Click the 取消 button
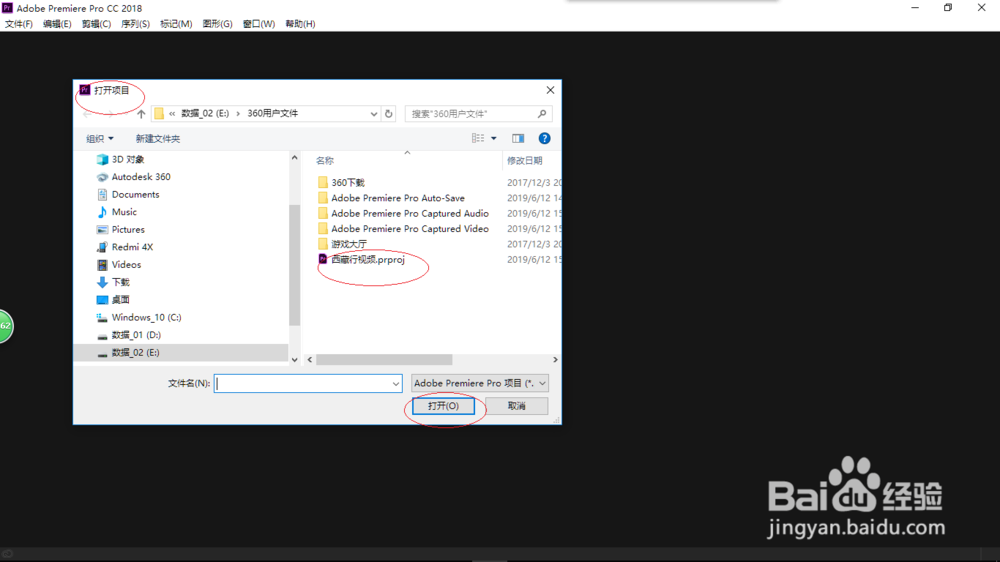 (517, 406)
